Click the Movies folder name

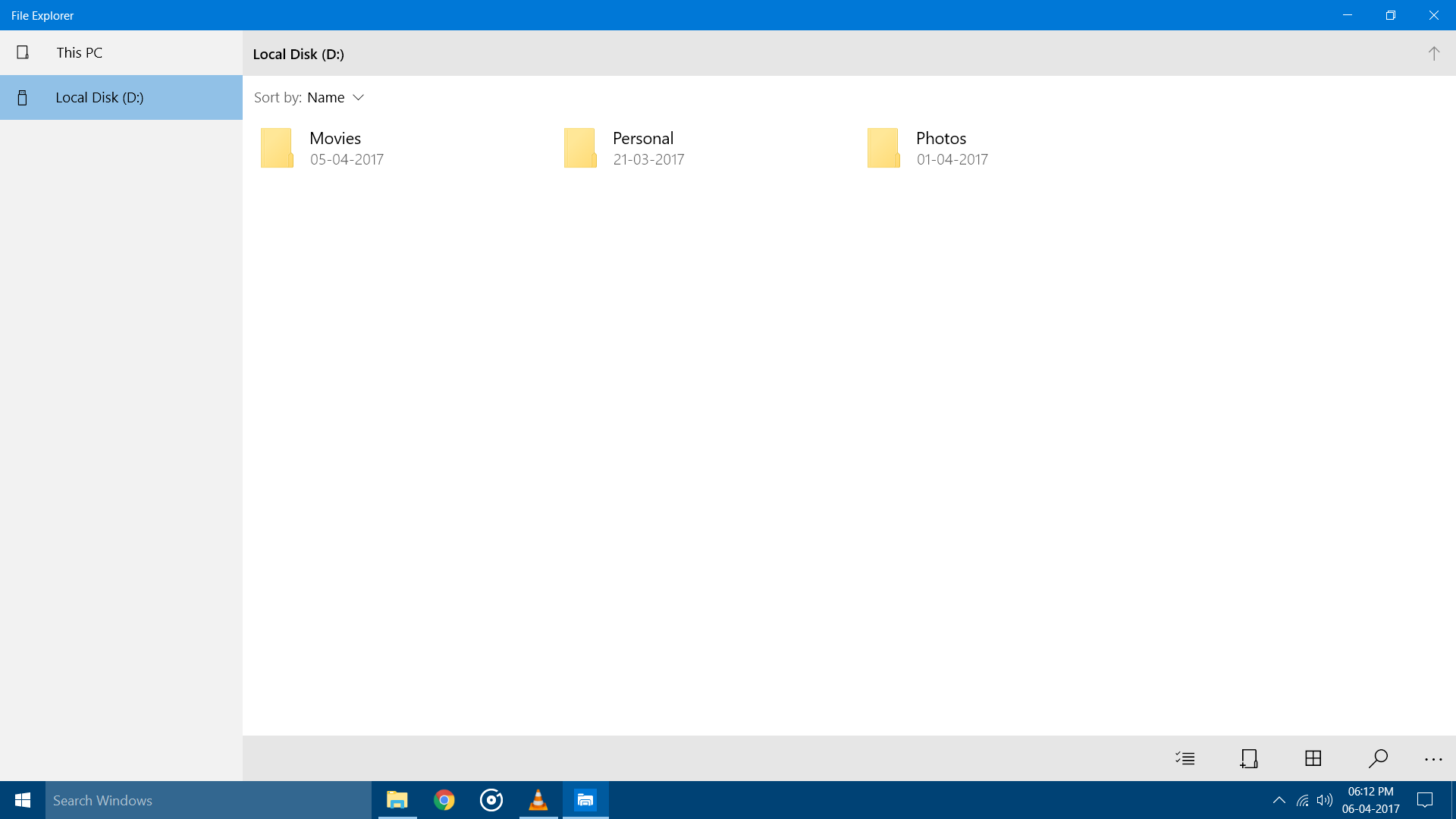[335, 138]
